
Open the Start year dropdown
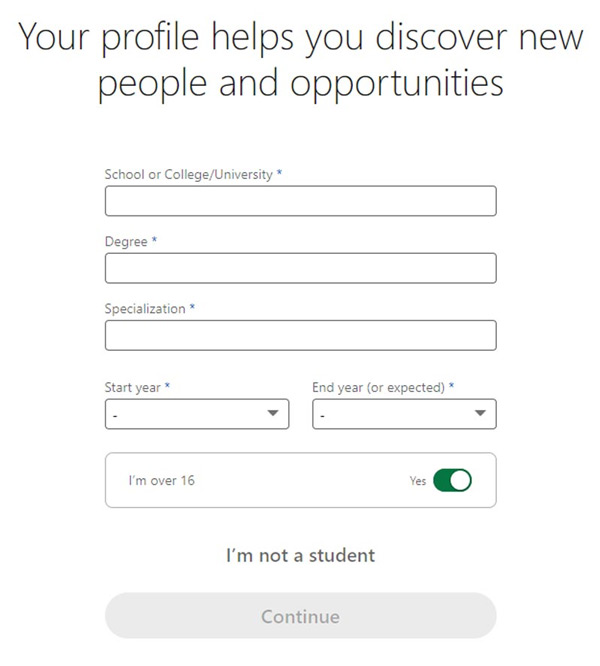[196, 414]
